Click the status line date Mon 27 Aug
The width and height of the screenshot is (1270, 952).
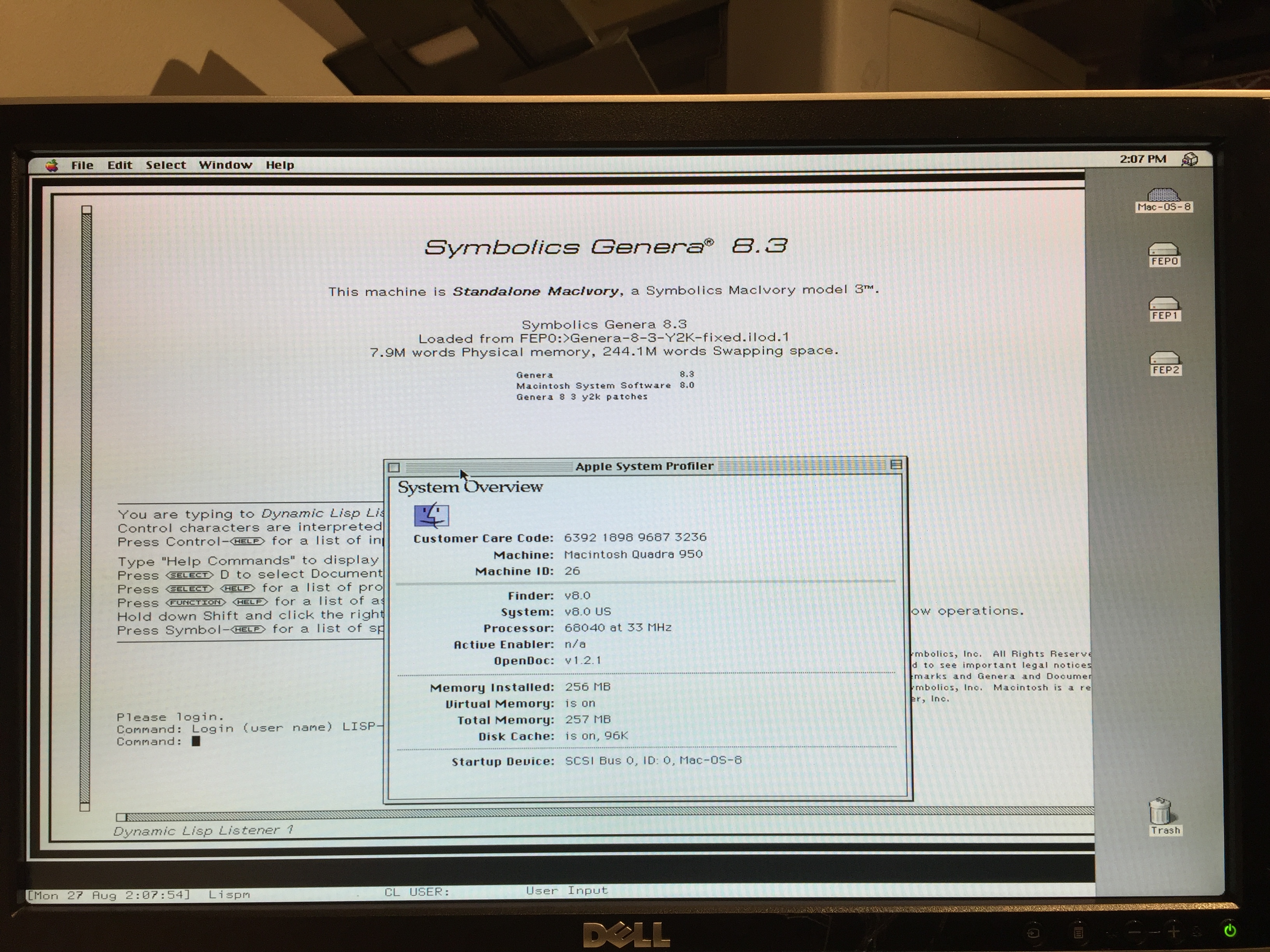109,894
